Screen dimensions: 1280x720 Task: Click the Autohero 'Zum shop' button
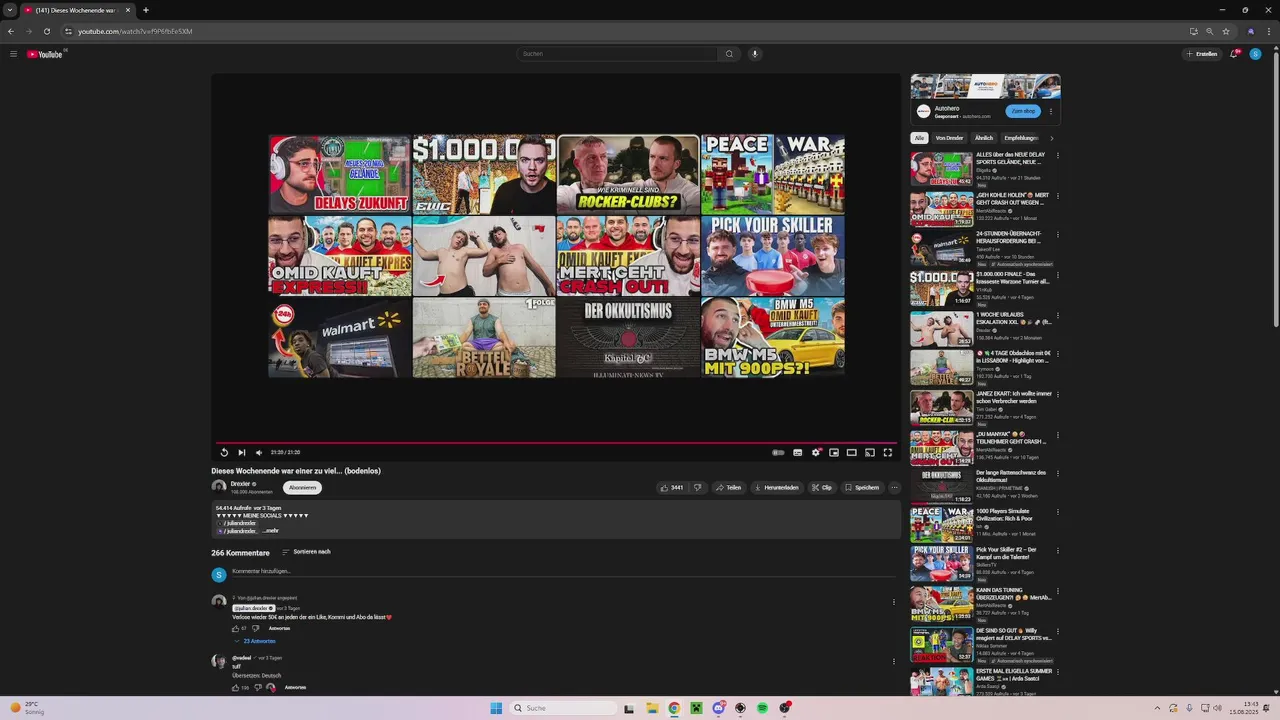tap(1023, 111)
